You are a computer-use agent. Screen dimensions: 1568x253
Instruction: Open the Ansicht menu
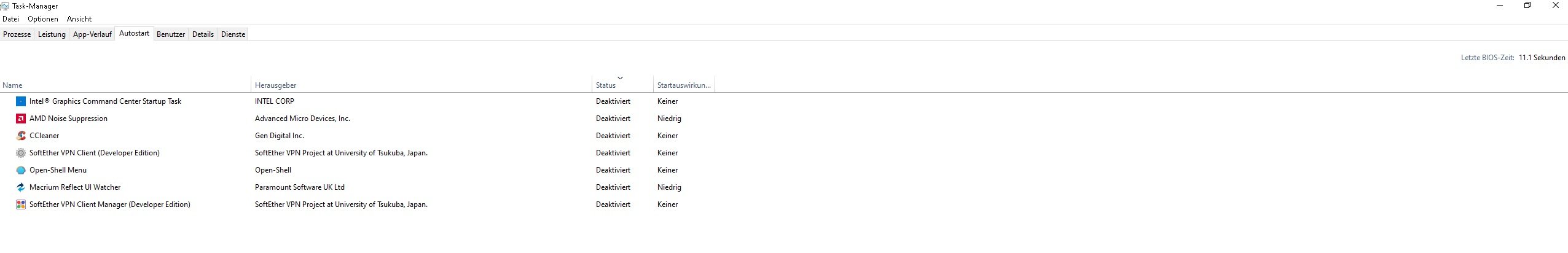coord(79,19)
